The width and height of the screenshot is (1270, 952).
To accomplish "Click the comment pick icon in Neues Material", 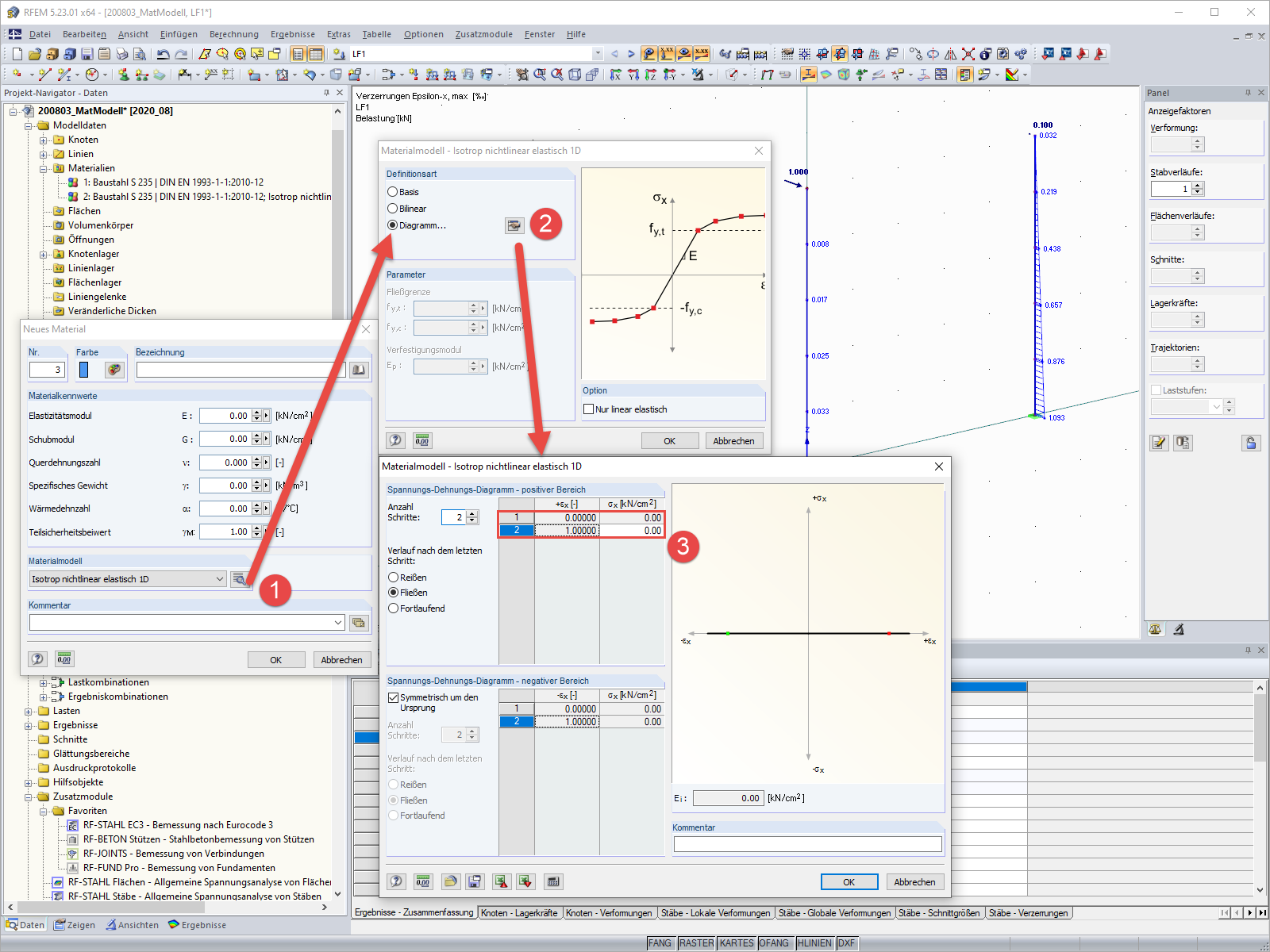I will pyautogui.click(x=359, y=623).
